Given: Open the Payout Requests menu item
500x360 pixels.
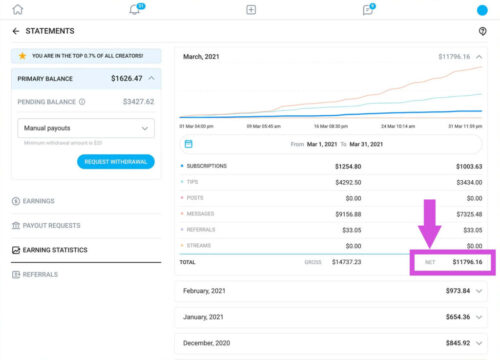Looking at the screenshot, I should 46,226.
